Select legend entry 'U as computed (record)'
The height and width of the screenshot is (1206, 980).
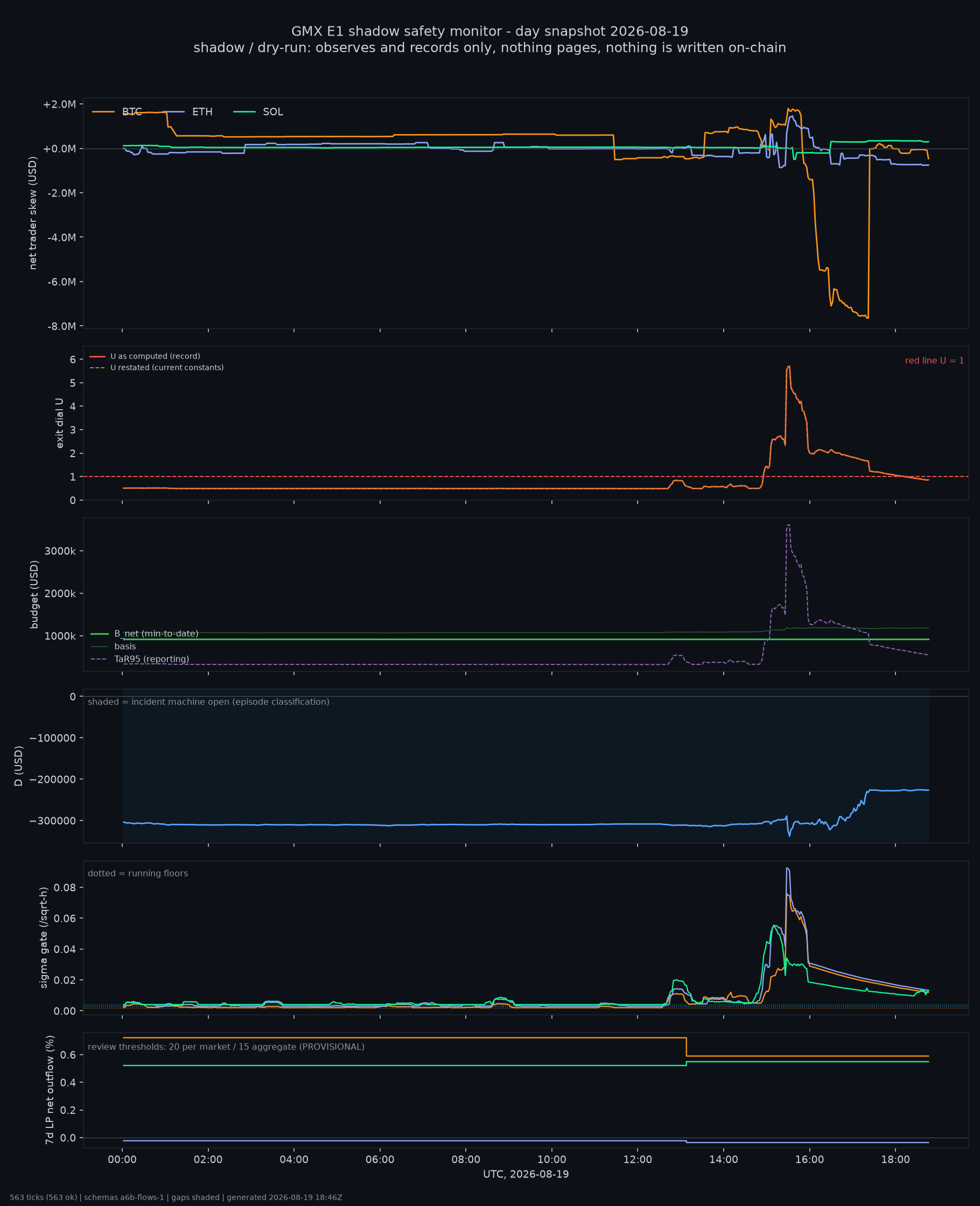point(155,356)
